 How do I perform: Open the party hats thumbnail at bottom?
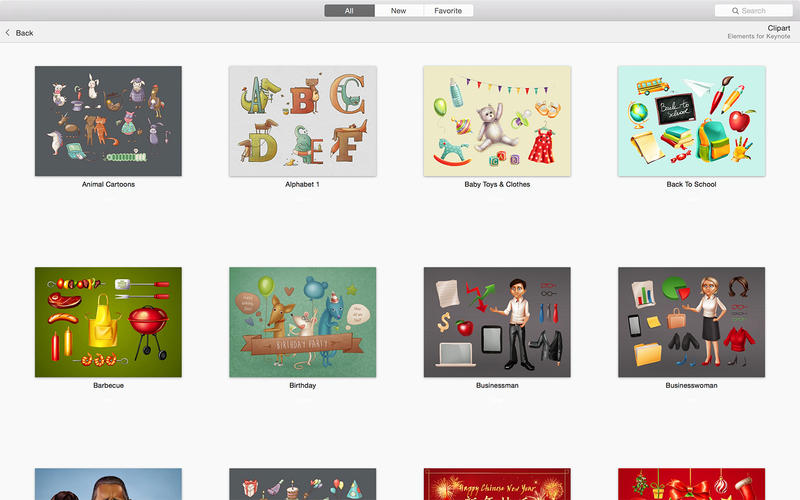(x=302, y=484)
